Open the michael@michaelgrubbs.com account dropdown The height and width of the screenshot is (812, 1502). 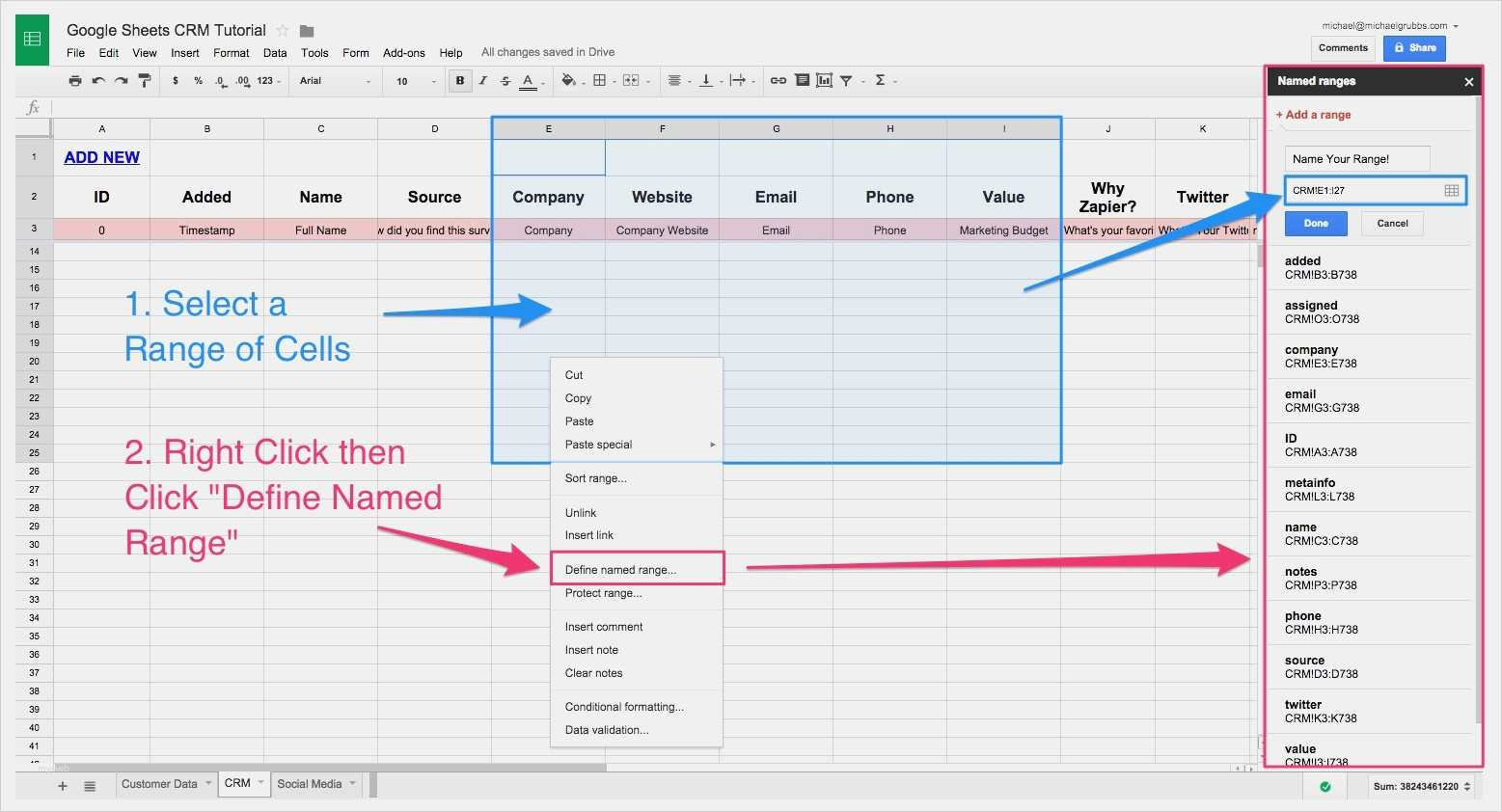pyautogui.click(x=1390, y=26)
